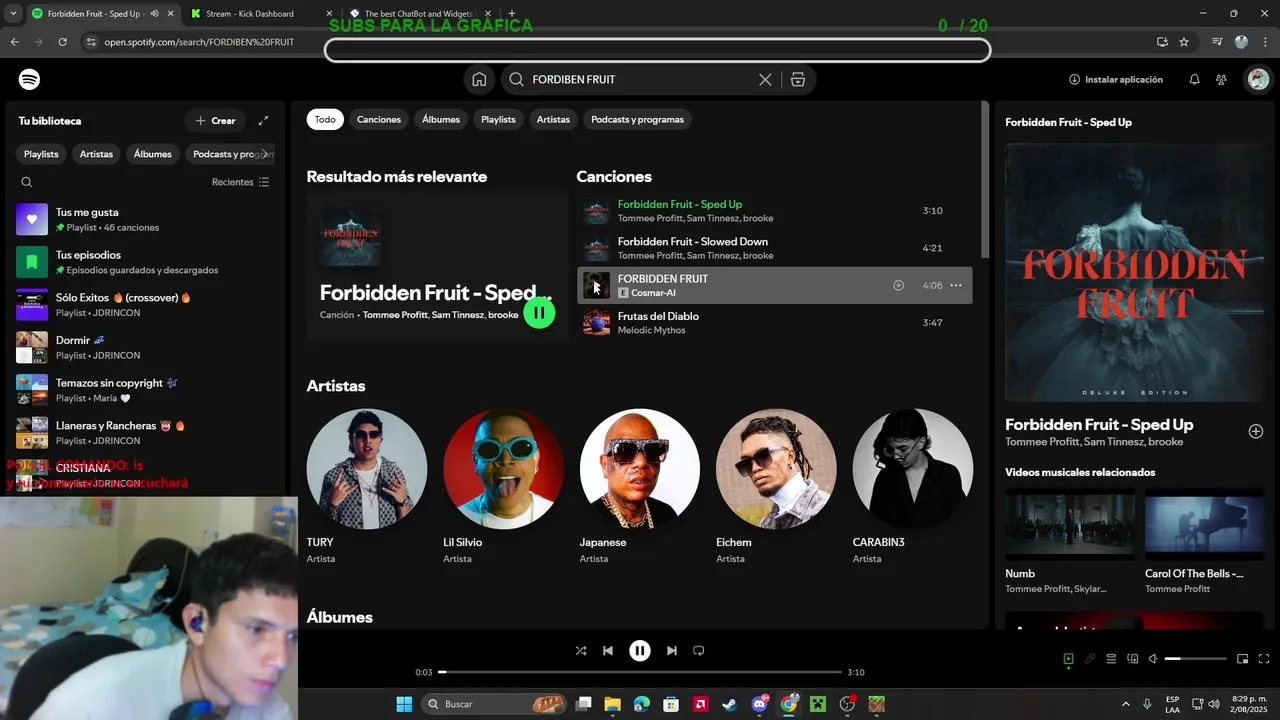
Task: Filter search results by Artistas
Action: coord(553,119)
